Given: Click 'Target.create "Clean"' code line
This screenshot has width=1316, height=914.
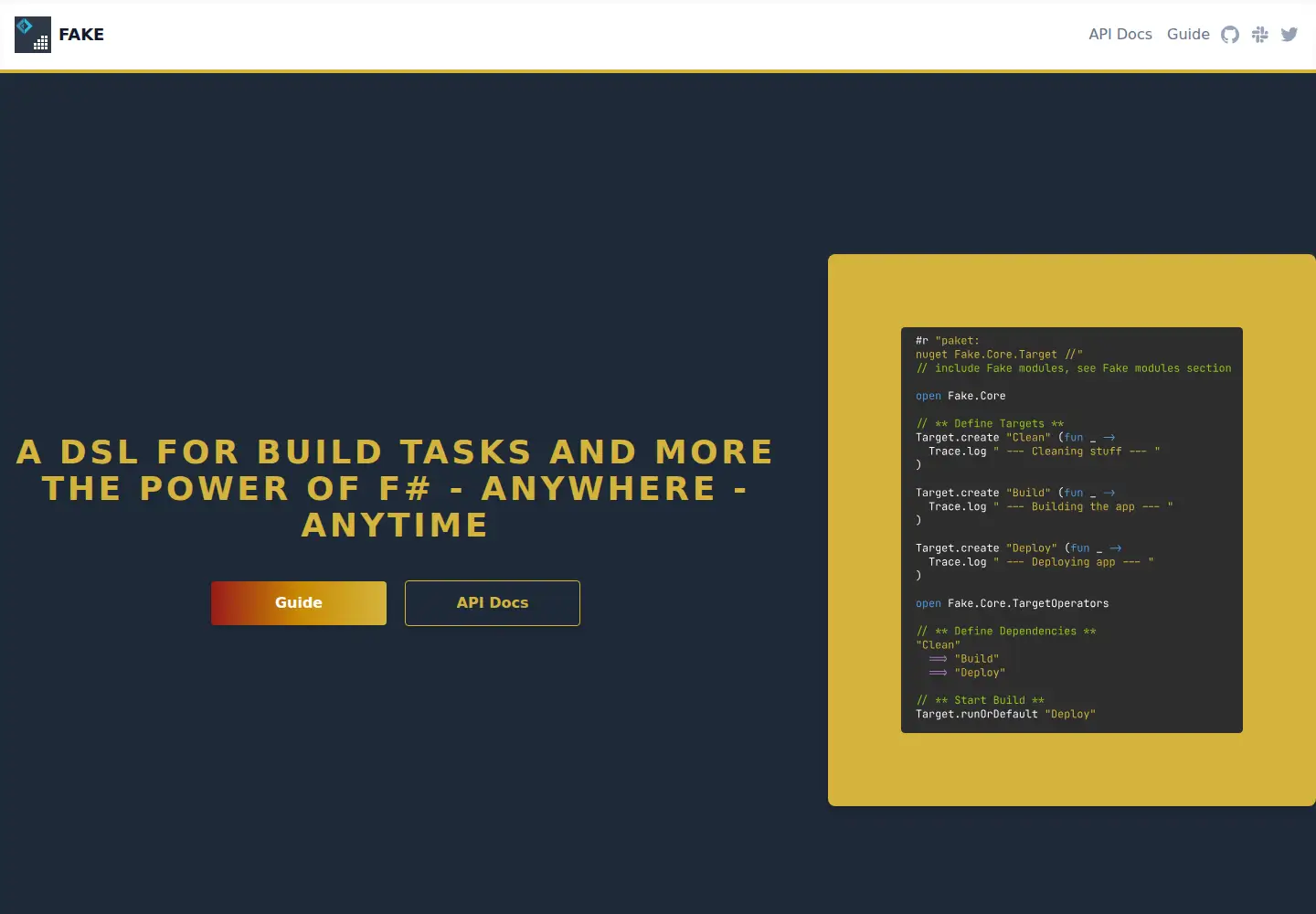Looking at the screenshot, I should point(1015,438).
